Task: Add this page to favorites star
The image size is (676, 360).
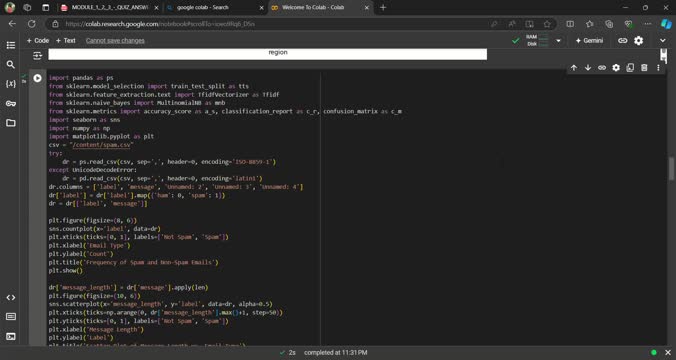Action: [x=547, y=24]
